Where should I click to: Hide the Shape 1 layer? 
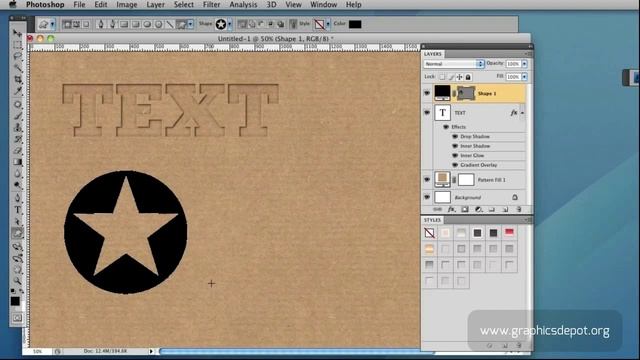pos(427,93)
